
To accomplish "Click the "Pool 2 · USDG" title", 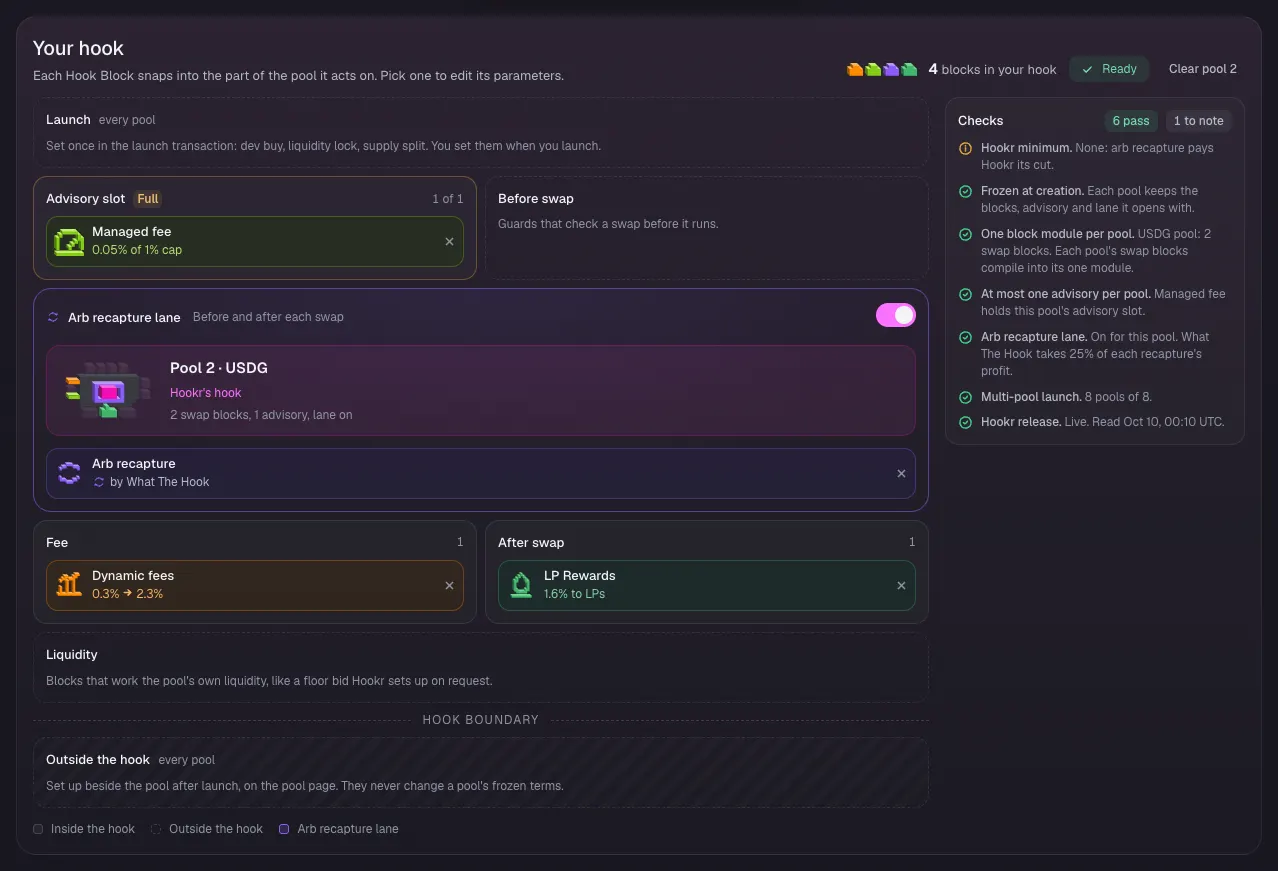I will coord(219,368).
